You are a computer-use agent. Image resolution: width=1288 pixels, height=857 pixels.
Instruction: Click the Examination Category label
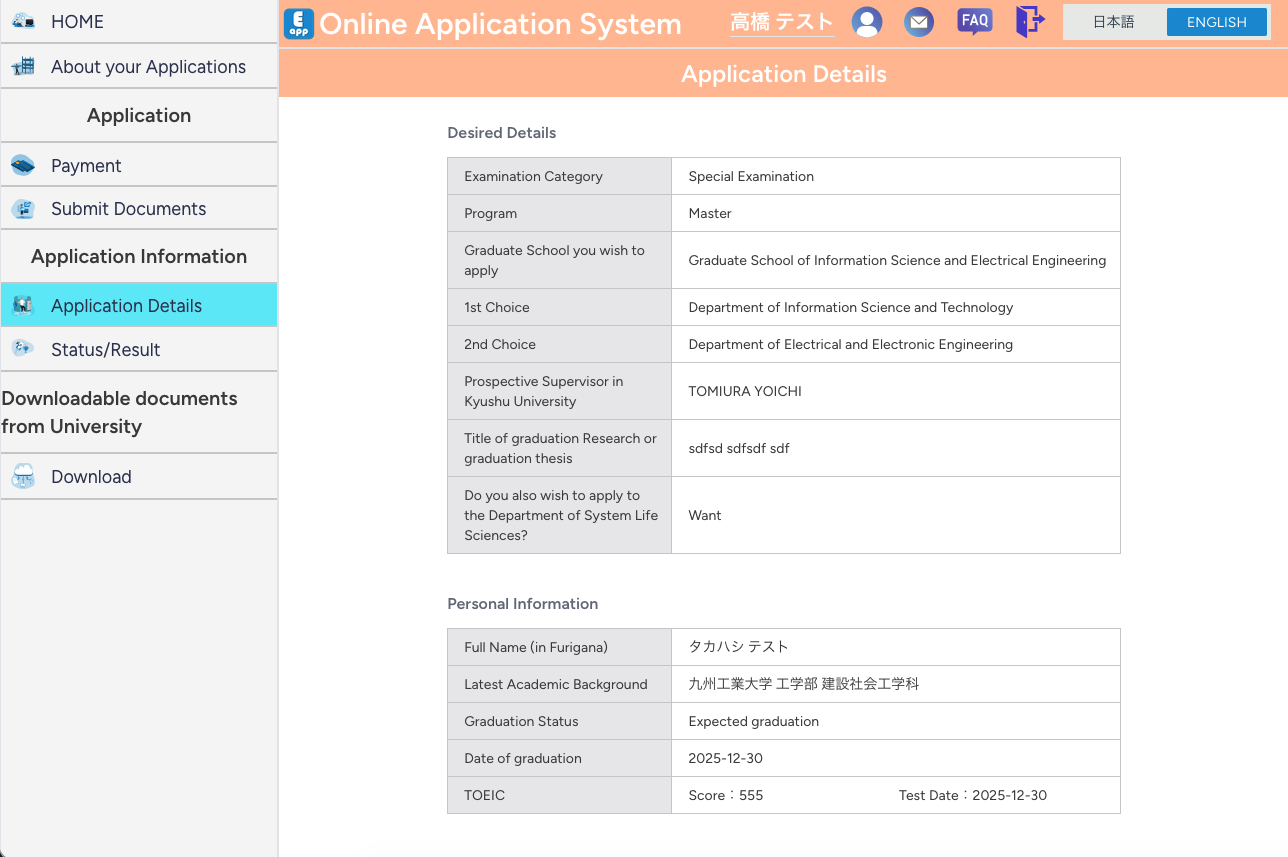tap(533, 176)
